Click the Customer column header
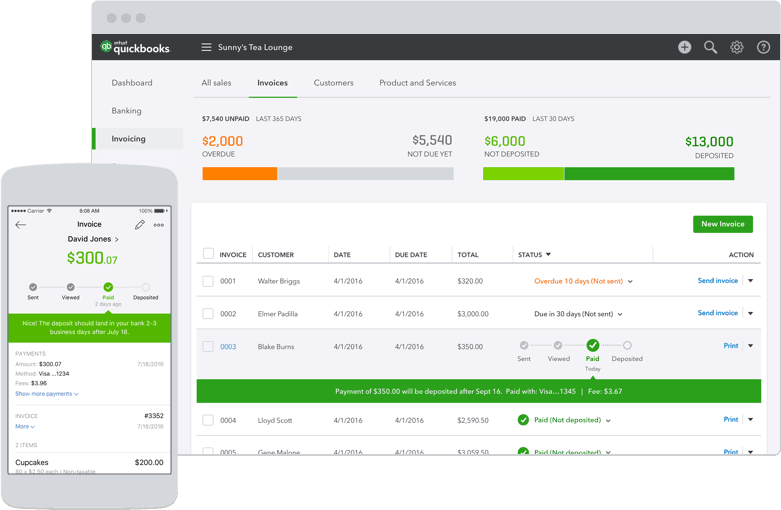Image resolution: width=781 pixels, height=510 pixels. click(275, 255)
